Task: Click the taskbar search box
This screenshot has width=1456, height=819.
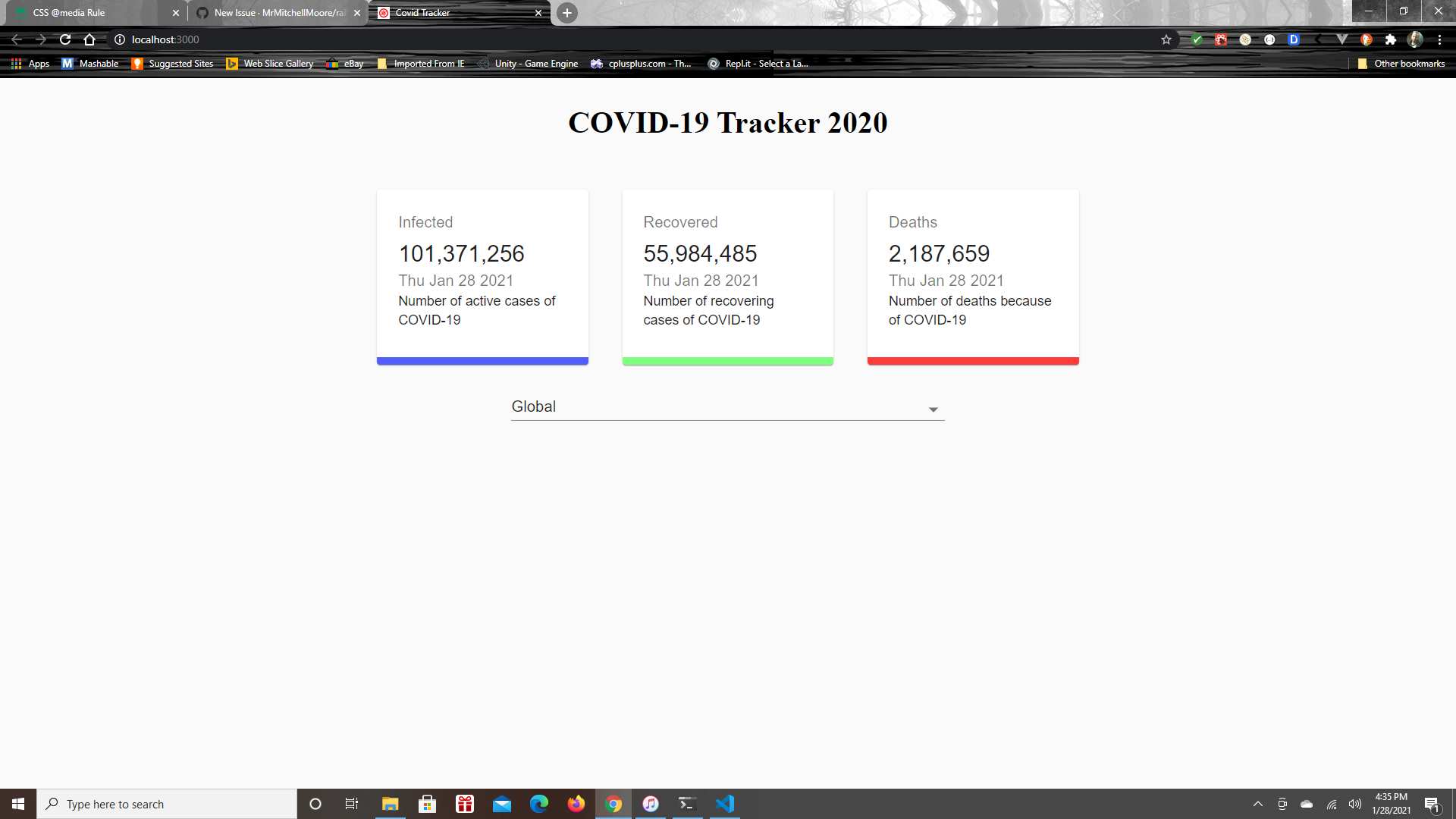Action: tap(167, 804)
